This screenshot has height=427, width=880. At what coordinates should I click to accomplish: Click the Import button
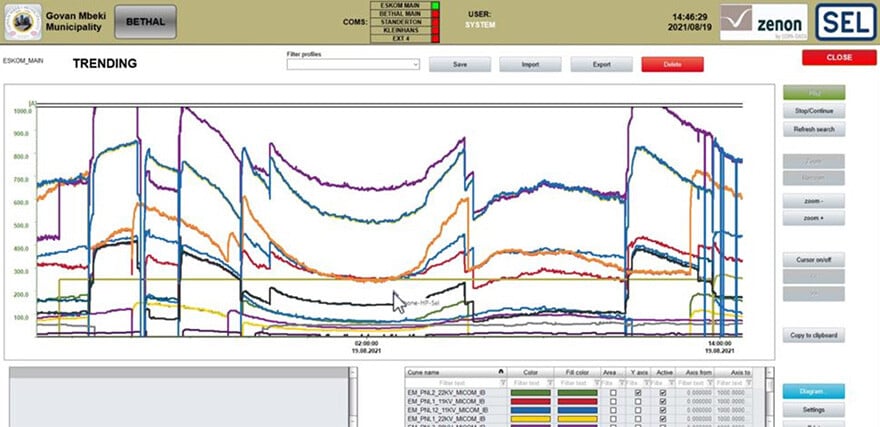530,65
